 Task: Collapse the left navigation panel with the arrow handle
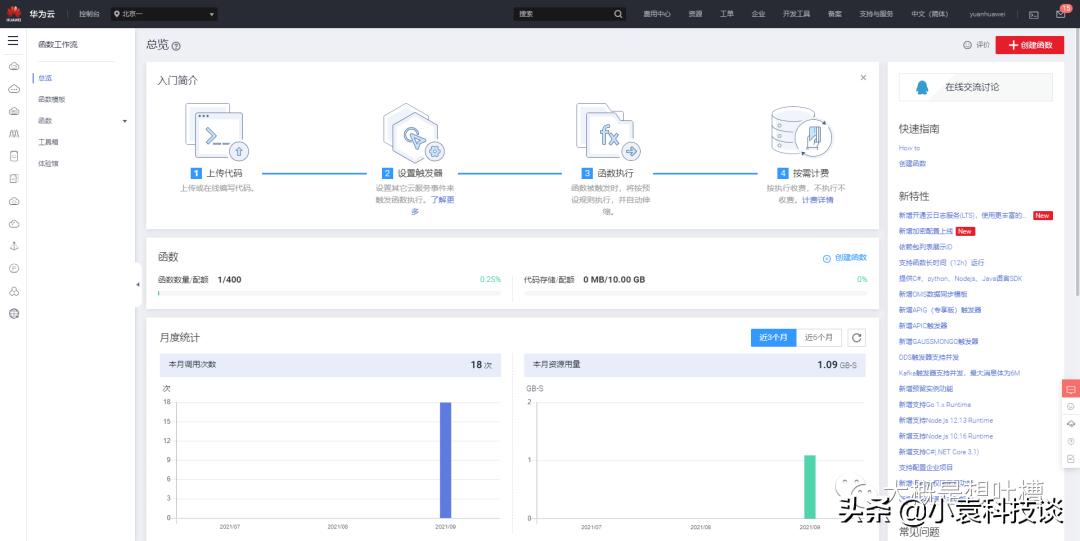tap(138, 285)
